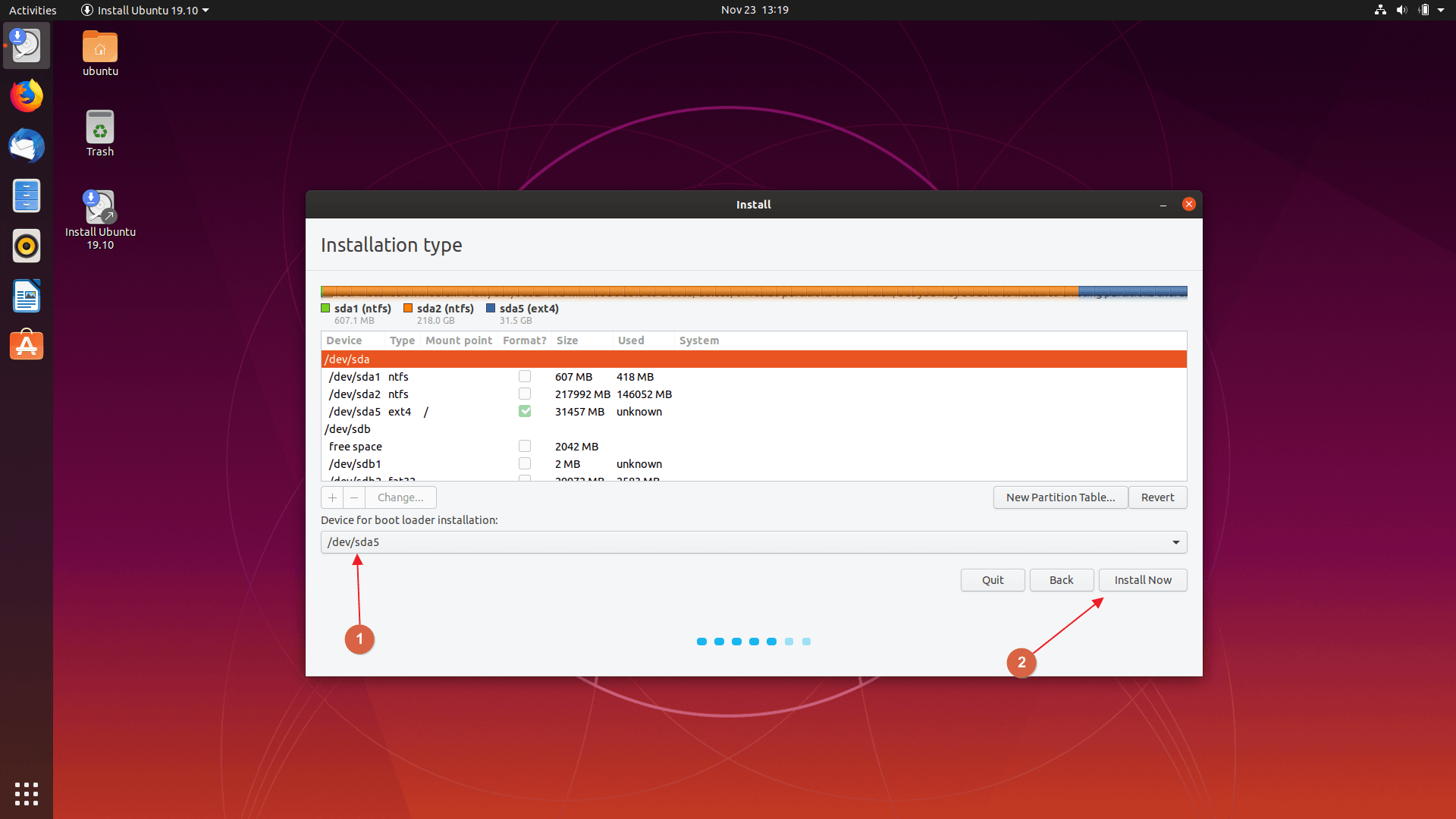Screen dimensions: 1456x819
Task: Toggle format checkbox for /dev/sda2
Action: click(525, 394)
